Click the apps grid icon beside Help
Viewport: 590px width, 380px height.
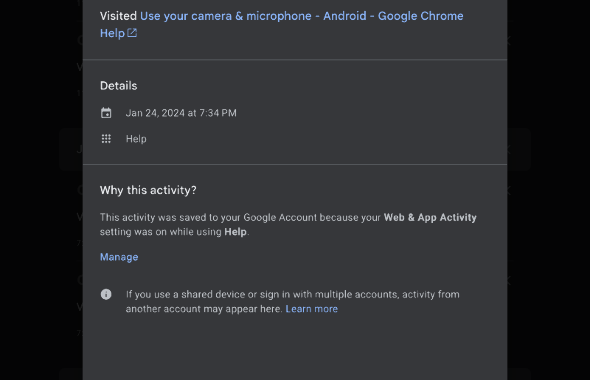(x=106, y=139)
